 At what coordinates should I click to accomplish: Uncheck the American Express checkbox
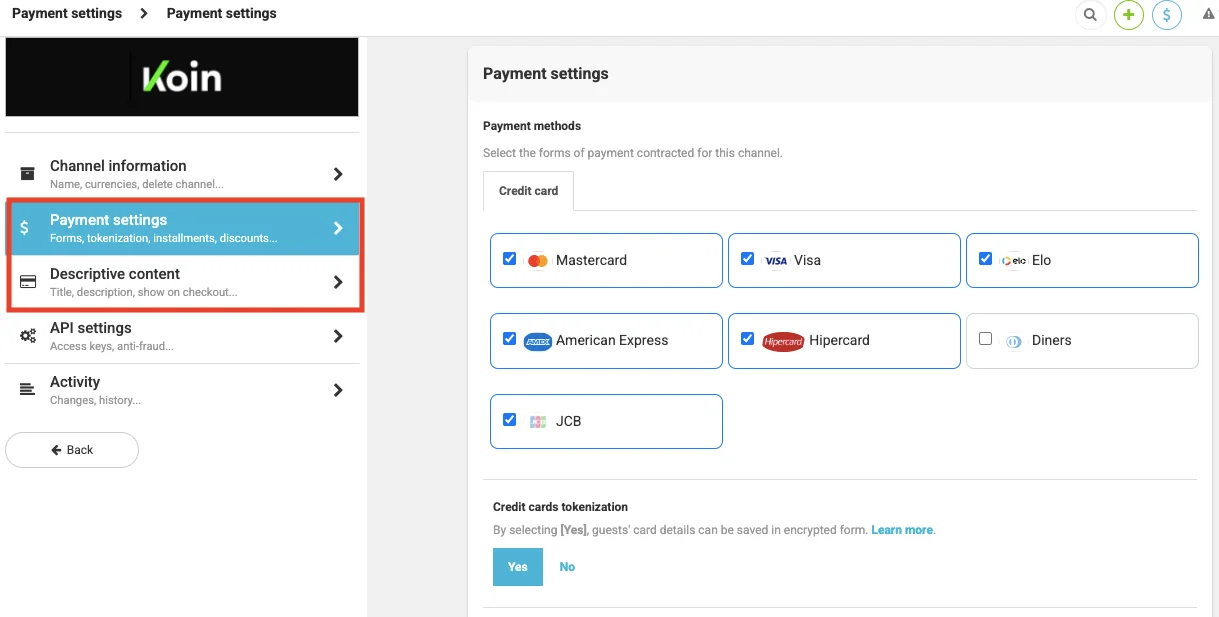[x=510, y=339]
